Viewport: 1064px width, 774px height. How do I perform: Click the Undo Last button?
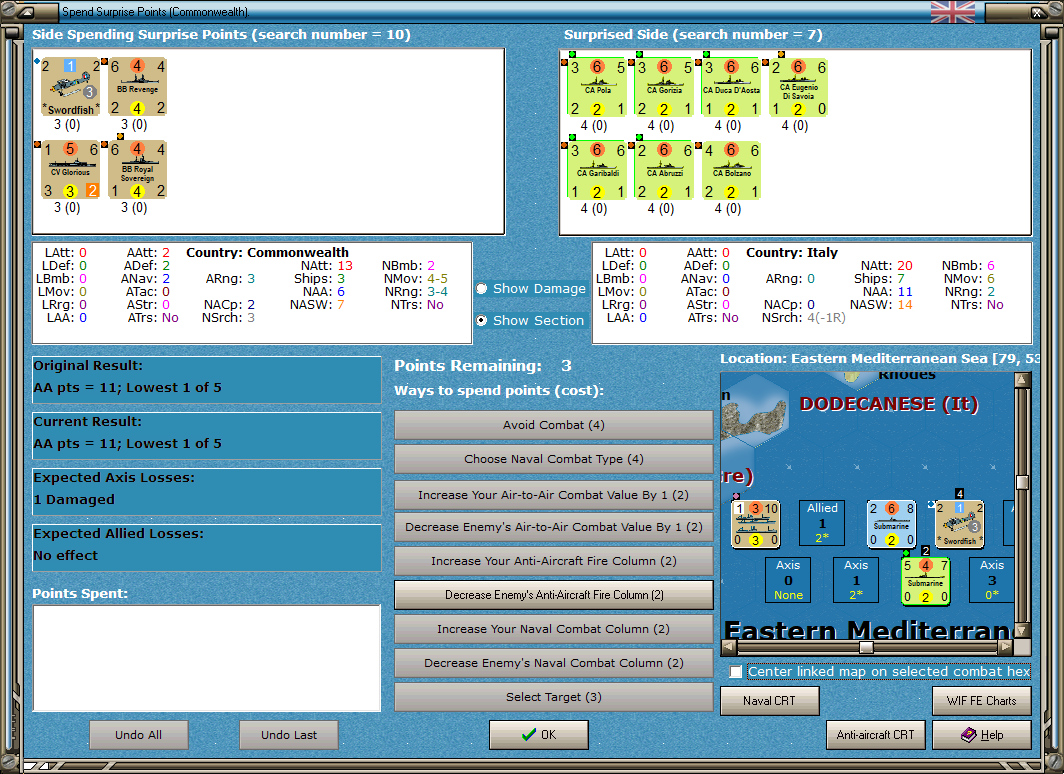coord(288,735)
